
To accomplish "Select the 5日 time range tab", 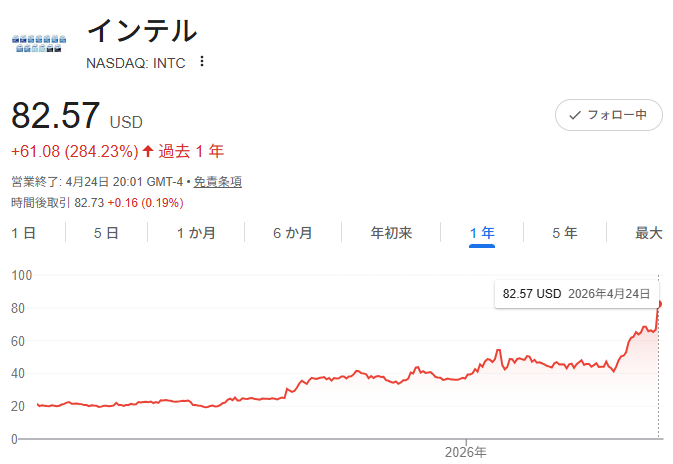I will coord(106,233).
